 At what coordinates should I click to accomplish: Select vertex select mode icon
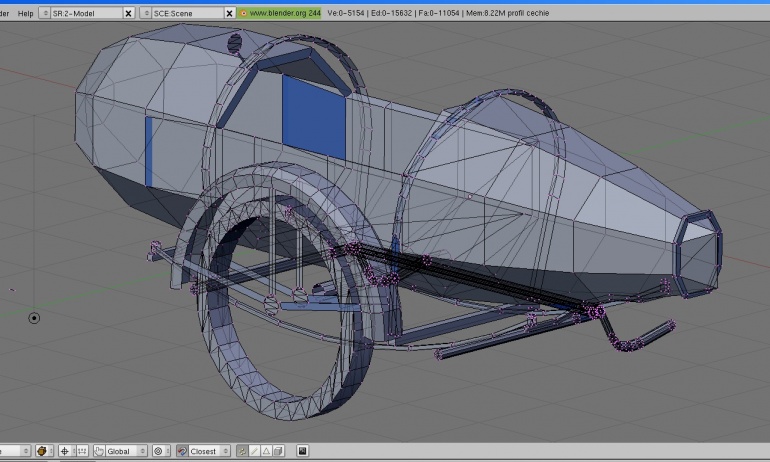coord(243,451)
